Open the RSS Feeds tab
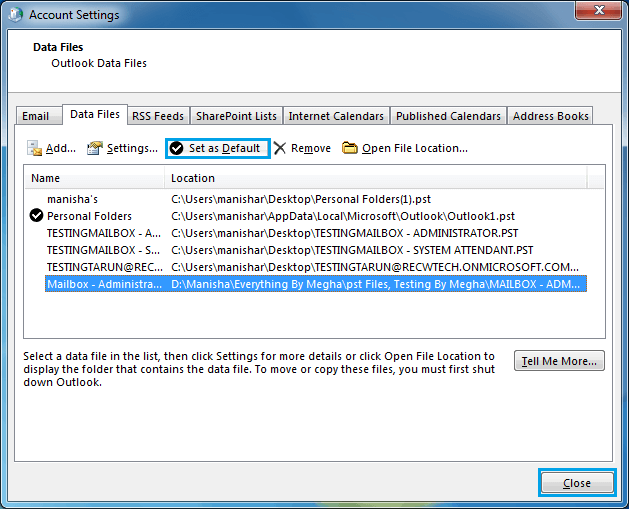The image size is (629, 509). (158, 116)
